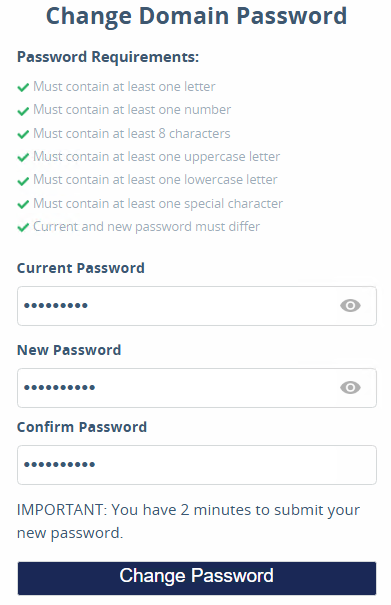Click checkmark beside passwords must differ requirement

(x=23, y=227)
